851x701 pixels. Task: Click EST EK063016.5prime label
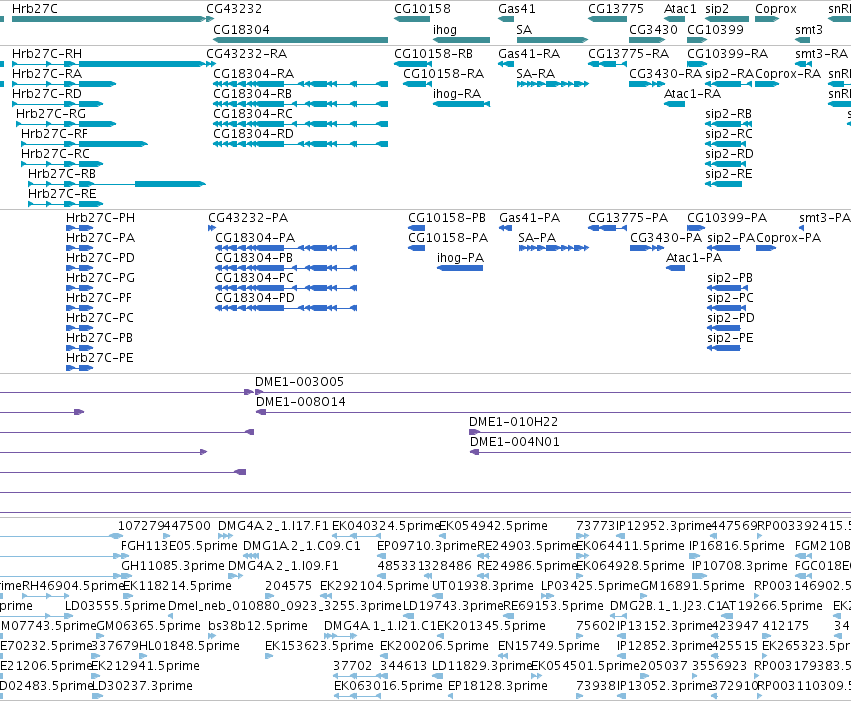pyautogui.click(x=388, y=685)
